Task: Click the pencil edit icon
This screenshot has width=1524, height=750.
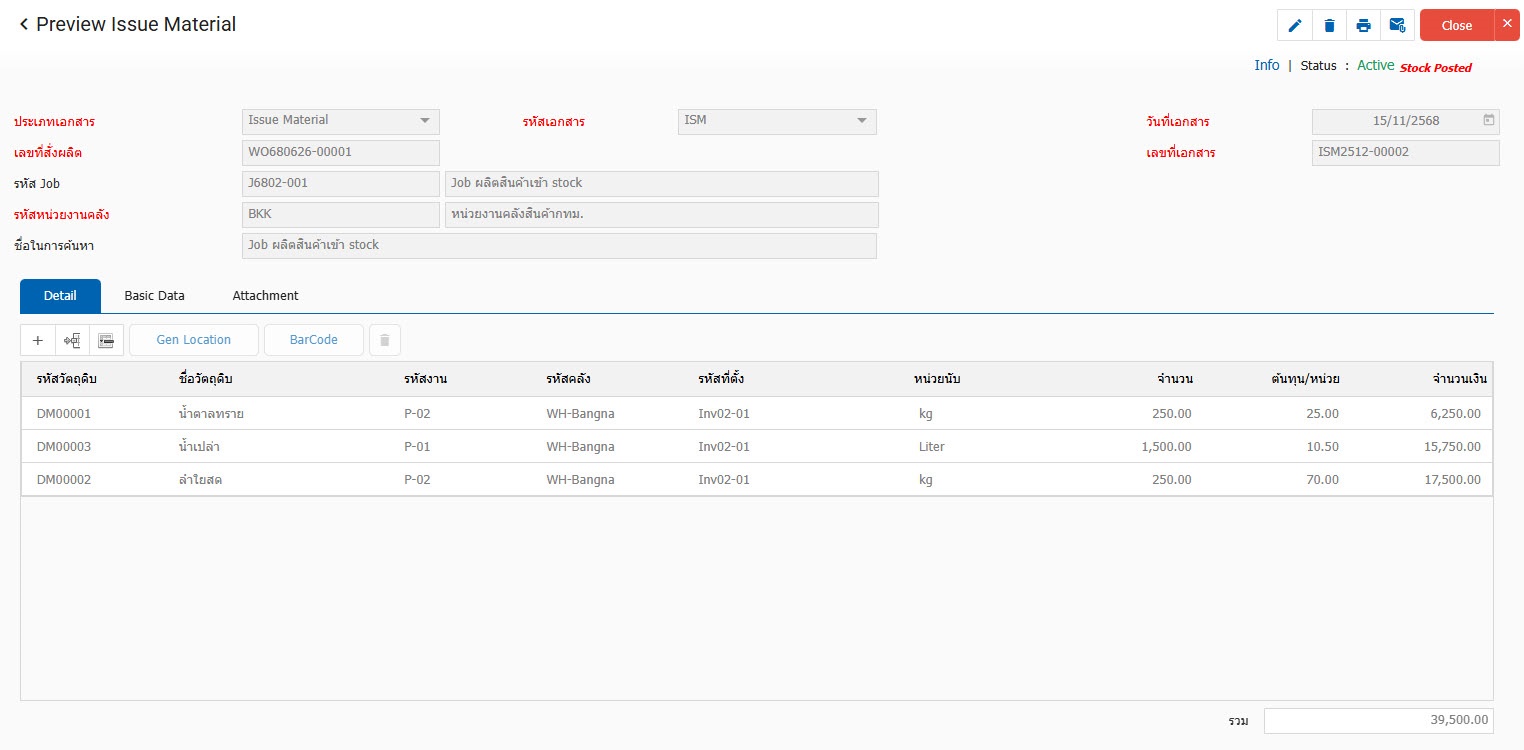Action: coord(1295,26)
